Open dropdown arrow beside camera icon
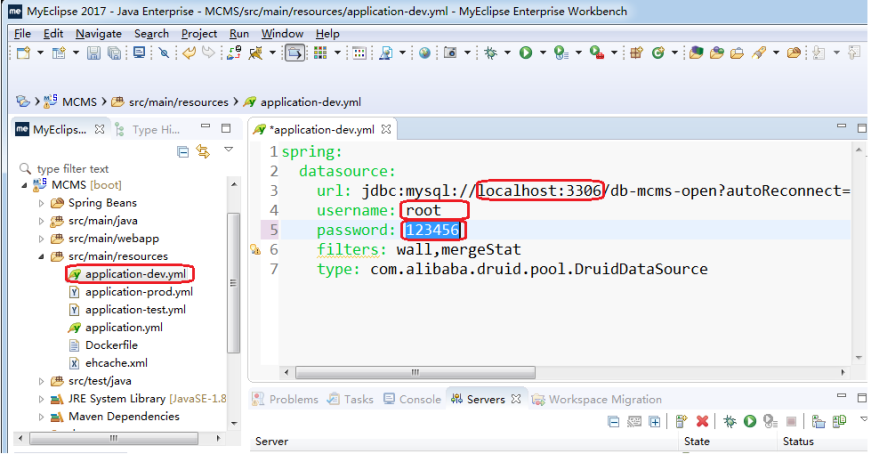Image resolution: width=872 pixels, height=454 pixels. click(x=467, y=53)
